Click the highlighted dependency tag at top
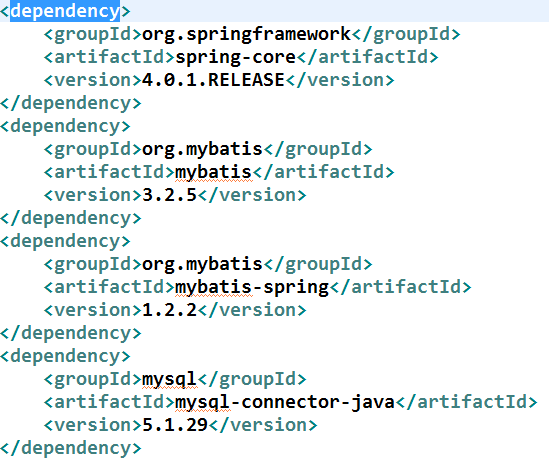Screen dimensions: 549x459 [x=65, y=11]
